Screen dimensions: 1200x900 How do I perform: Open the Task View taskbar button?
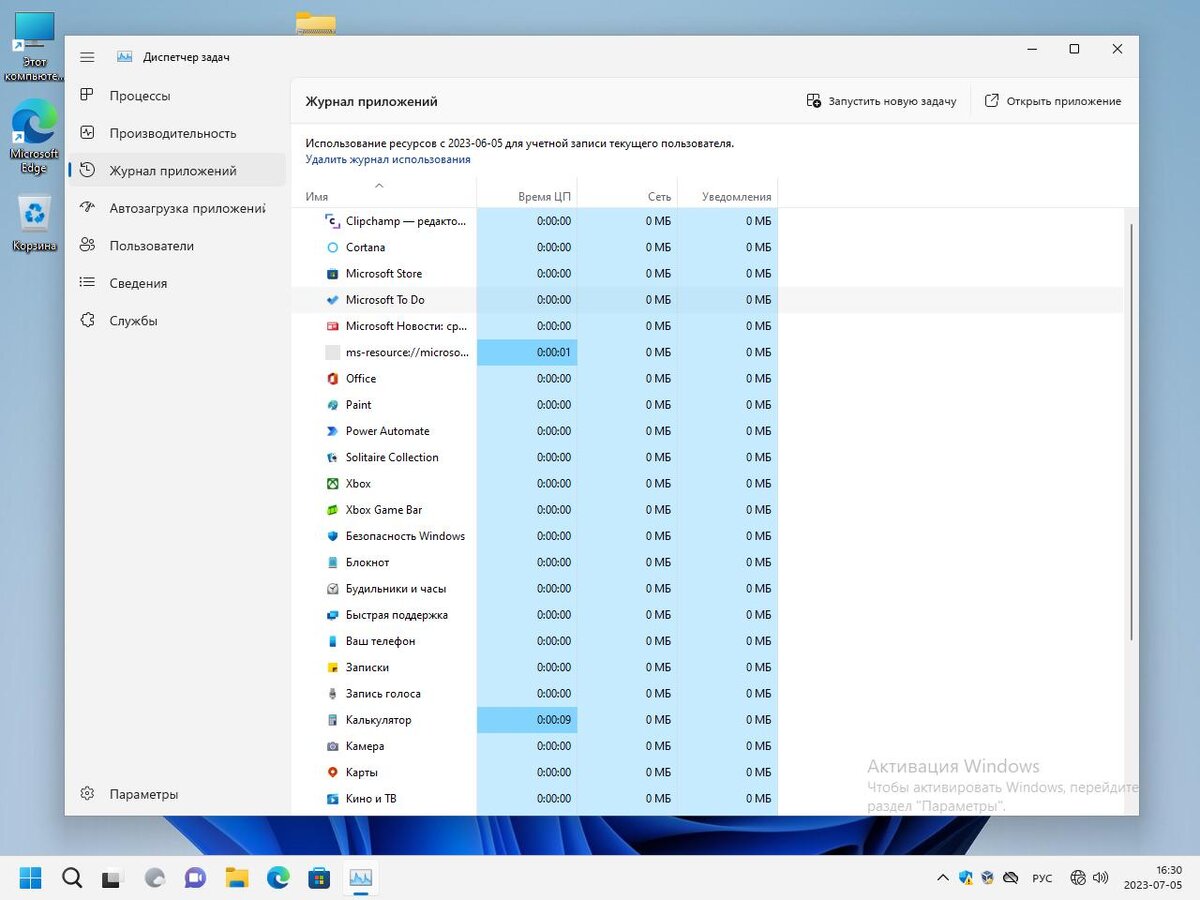click(113, 878)
